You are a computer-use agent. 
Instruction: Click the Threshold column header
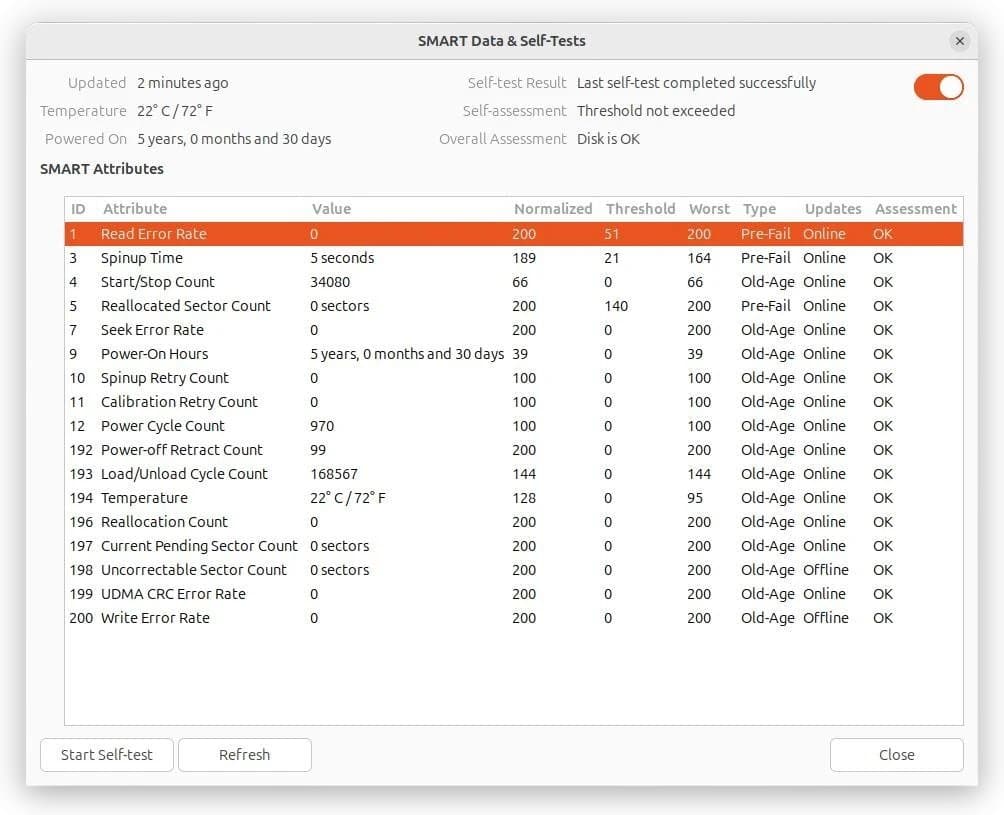[x=640, y=209]
